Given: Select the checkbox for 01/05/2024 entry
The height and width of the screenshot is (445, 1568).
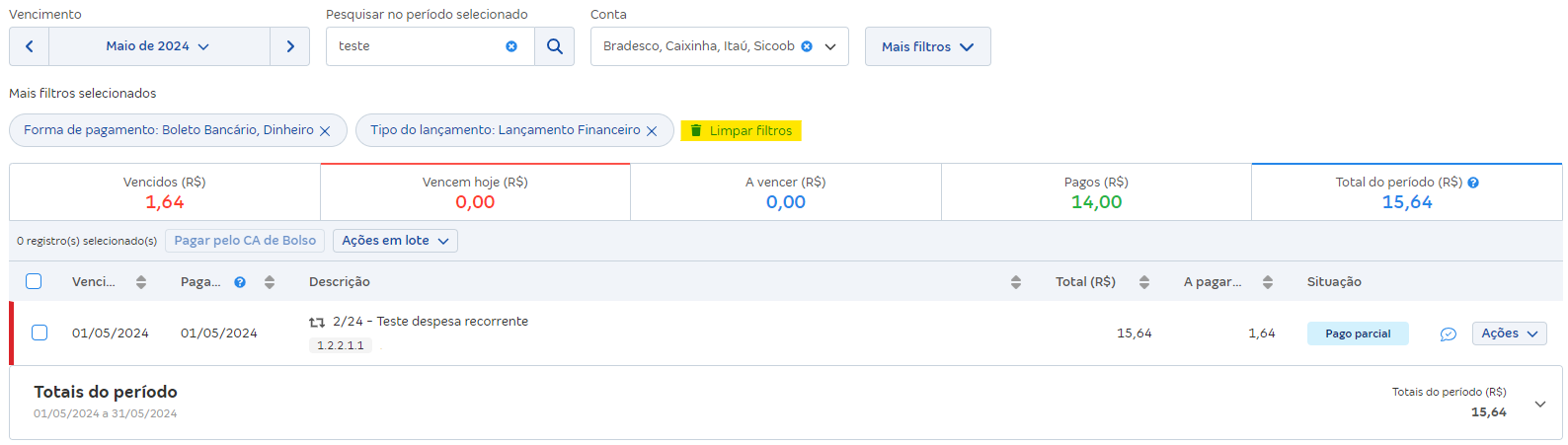Looking at the screenshot, I should point(39,333).
